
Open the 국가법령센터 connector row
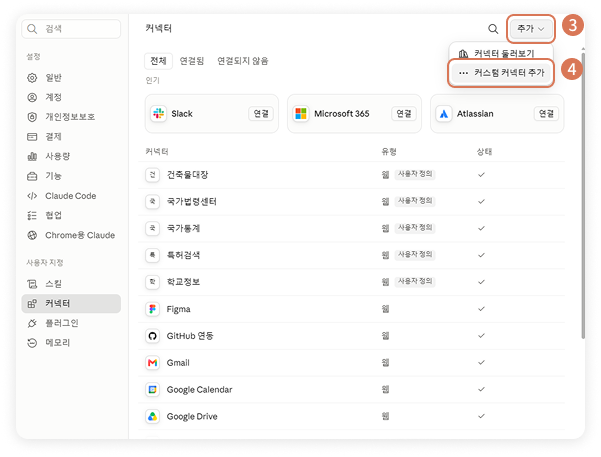pos(351,202)
